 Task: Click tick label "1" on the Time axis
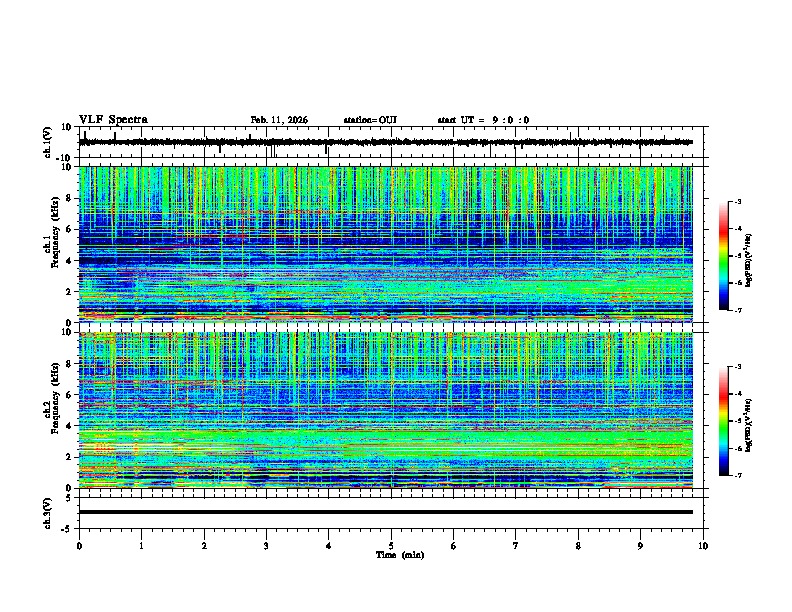(141, 546)
